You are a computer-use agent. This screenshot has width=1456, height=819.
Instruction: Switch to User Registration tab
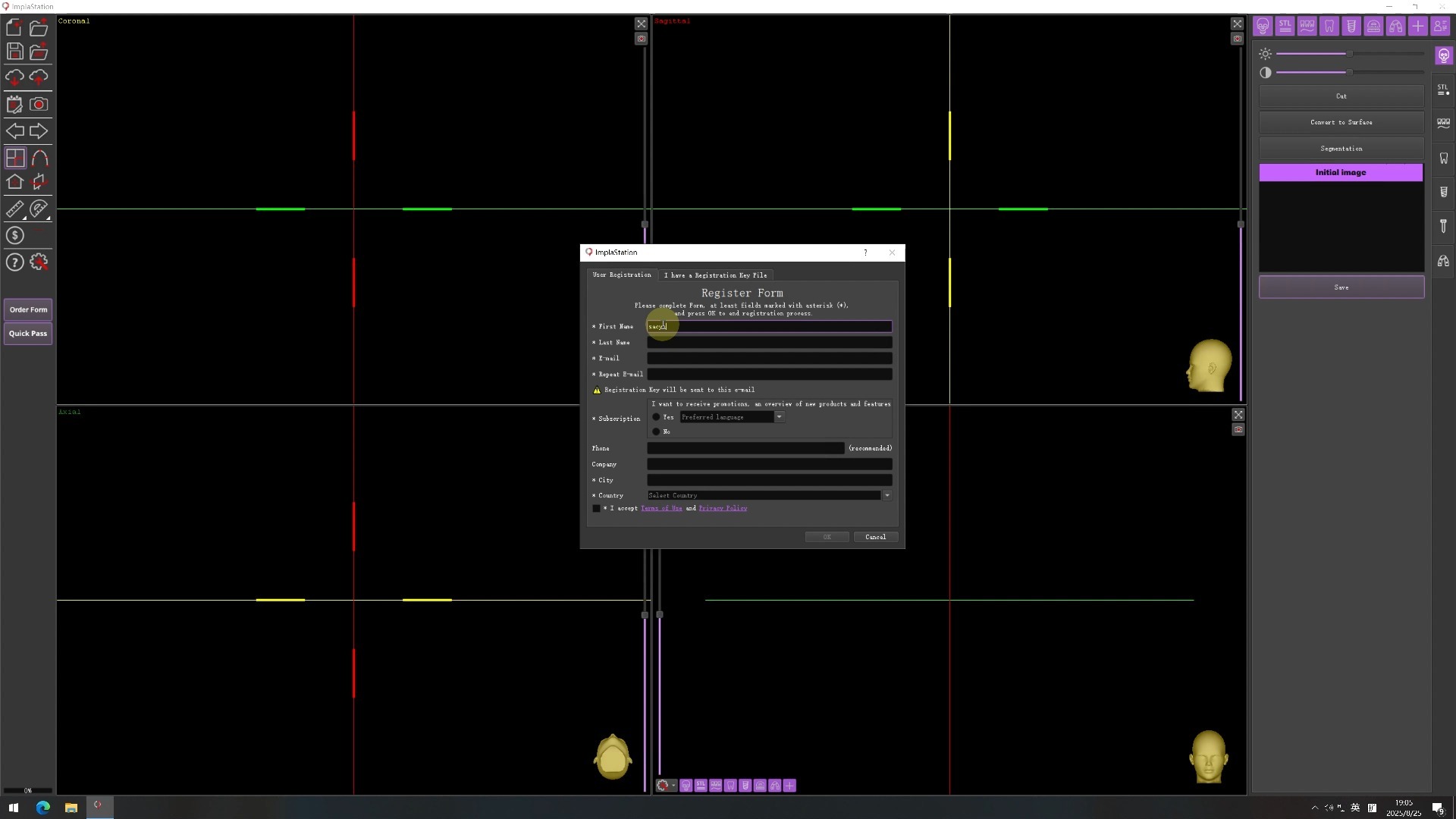tap(622, 275)
